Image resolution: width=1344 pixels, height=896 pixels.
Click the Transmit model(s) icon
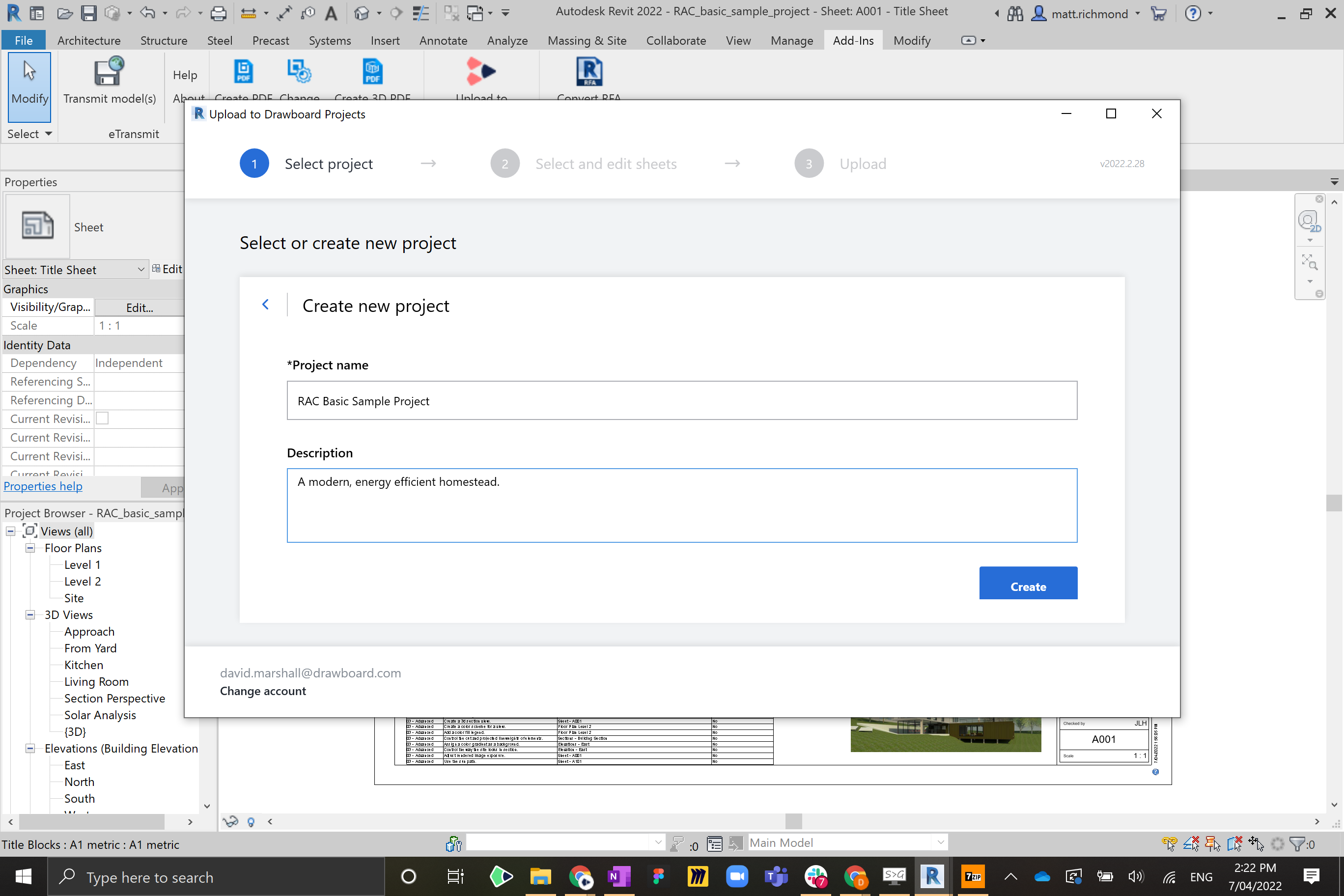(x=109, y=73)
